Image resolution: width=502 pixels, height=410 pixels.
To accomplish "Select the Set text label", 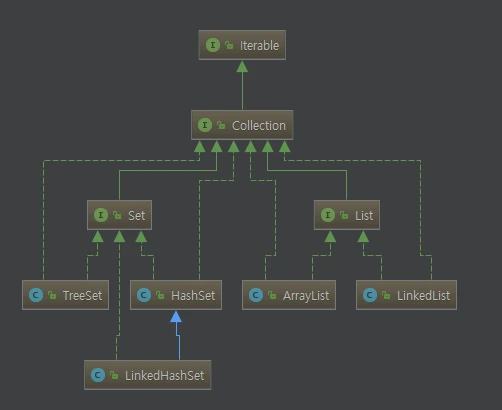I will 137,216.
